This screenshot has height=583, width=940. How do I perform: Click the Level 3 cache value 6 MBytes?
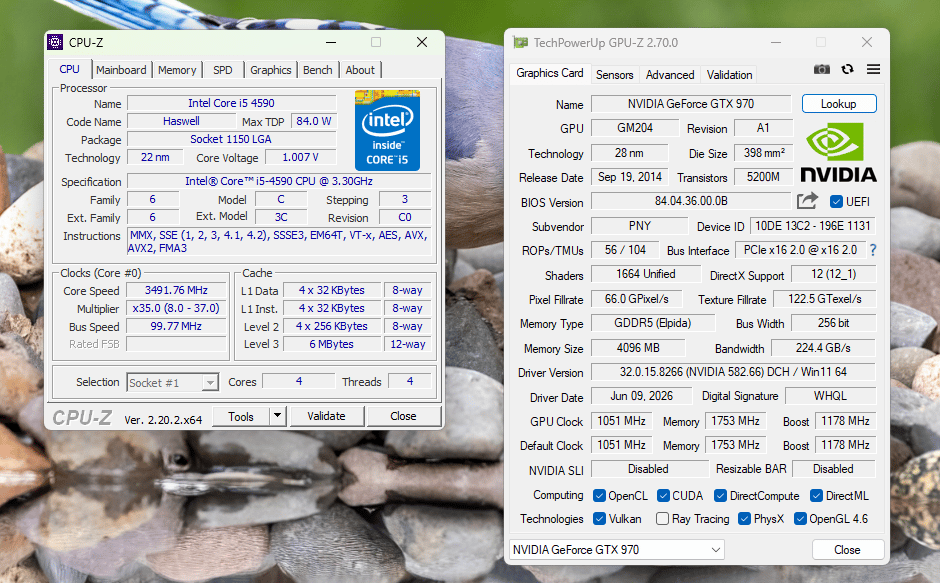pyautogui.click(x=332, y=344)
